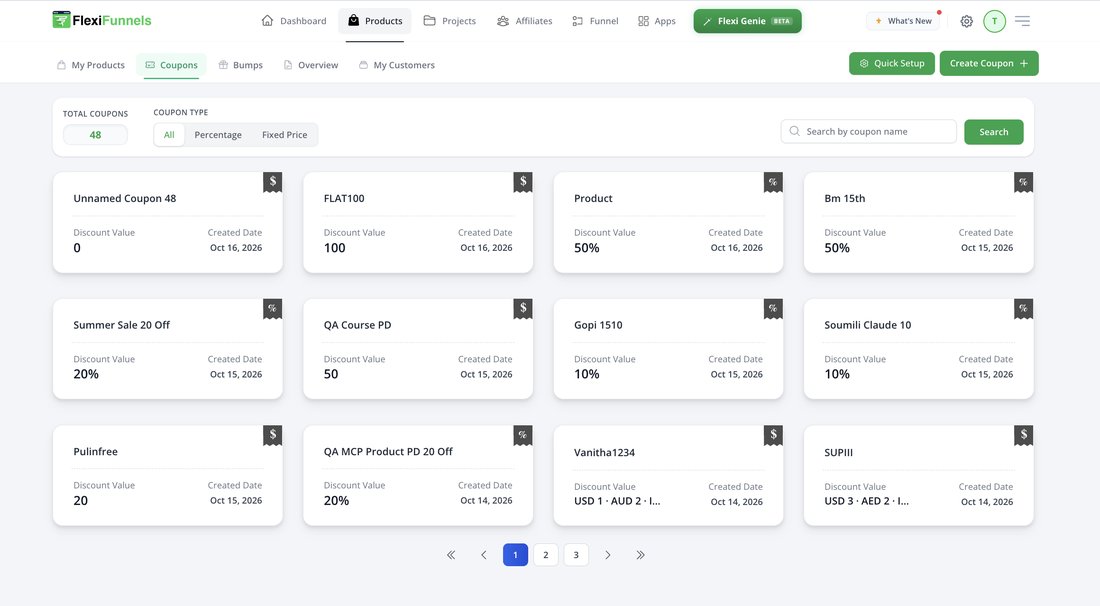Go to page 2
1100x606 pixels.
click(x=546, y=555)
